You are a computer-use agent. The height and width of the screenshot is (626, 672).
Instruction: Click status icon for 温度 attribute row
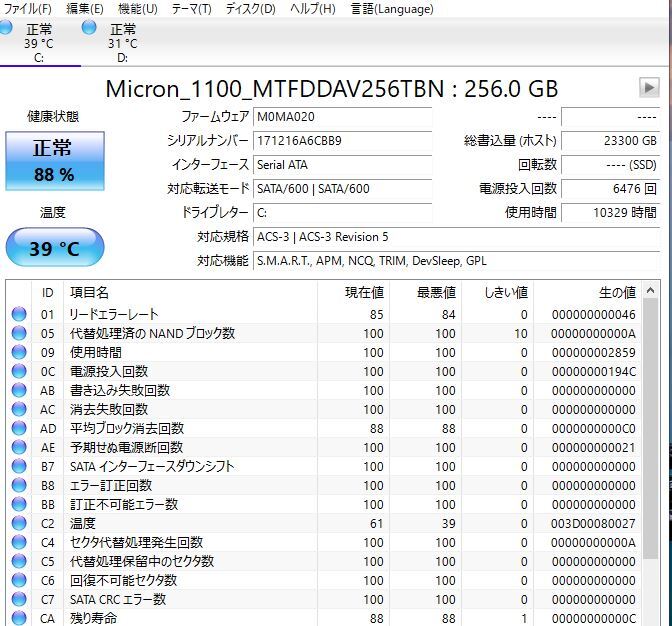(19, 524)
